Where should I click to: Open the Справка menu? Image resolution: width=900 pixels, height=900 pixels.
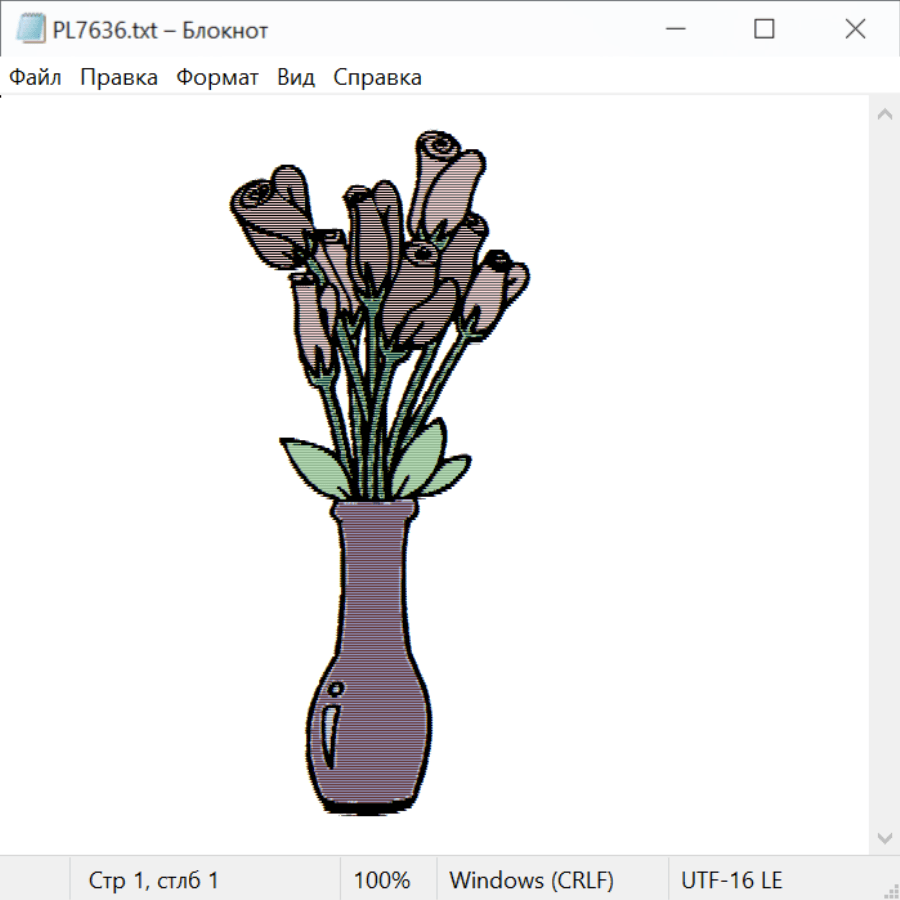point(377,78)
